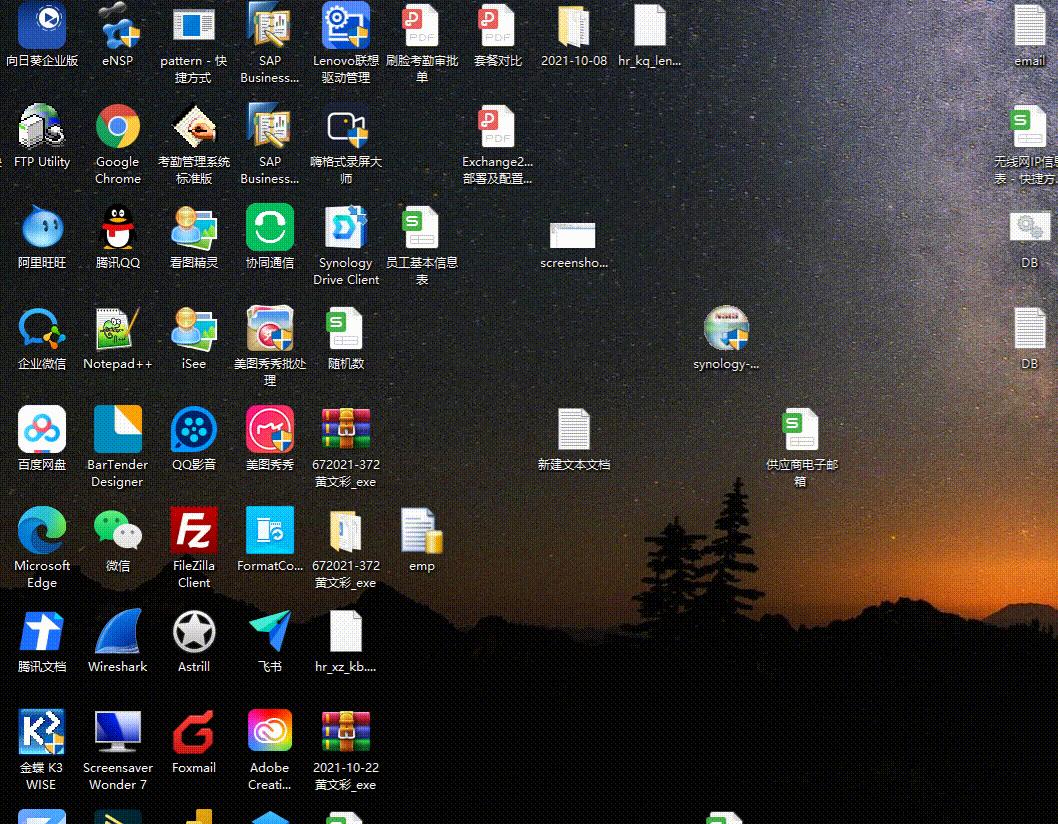The height and width of the screenshot is (824, 1058).
Task: Select the 阿里旺旺 icon
Action: (x=42, y=227)
